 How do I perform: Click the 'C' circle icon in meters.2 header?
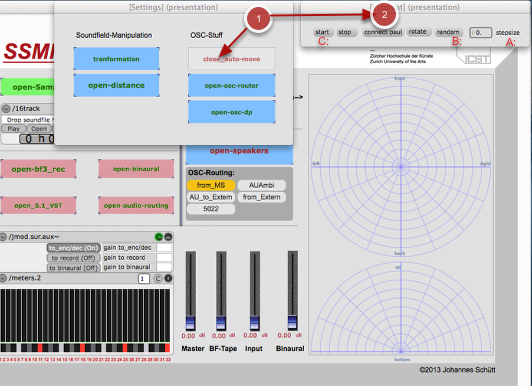158,278
